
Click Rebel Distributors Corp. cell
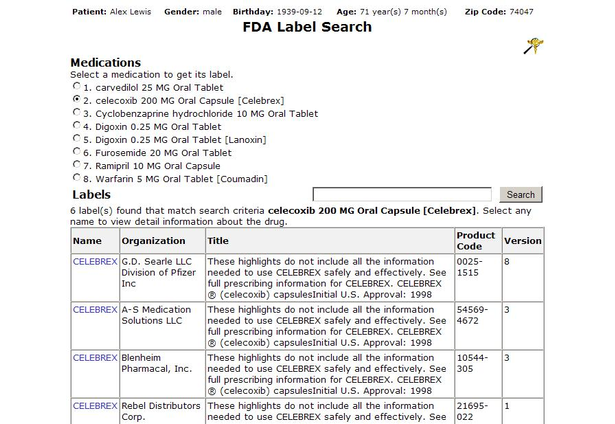(x=162, y=411)
